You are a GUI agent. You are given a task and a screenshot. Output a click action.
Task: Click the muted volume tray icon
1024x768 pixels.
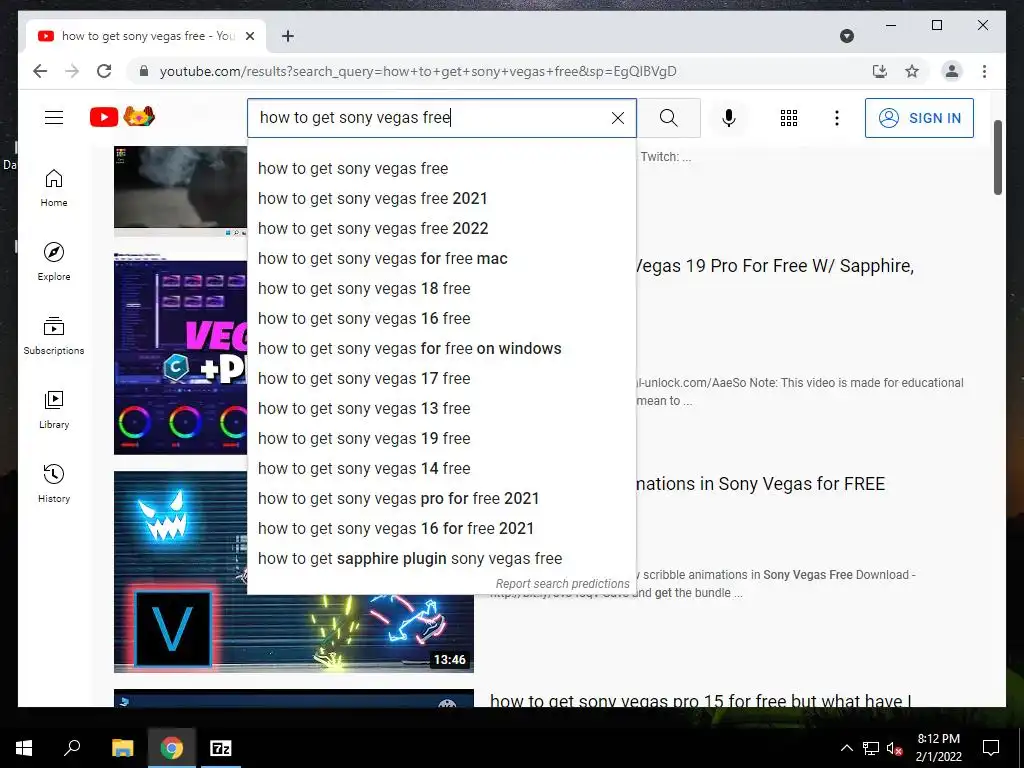[x=895, y=748]
